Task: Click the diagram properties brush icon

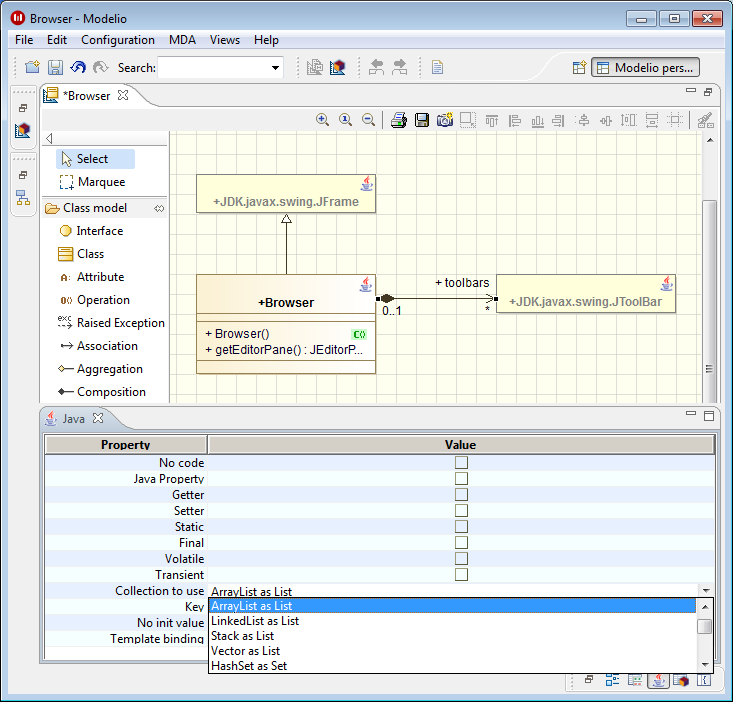Action: [x=705, y=120]
